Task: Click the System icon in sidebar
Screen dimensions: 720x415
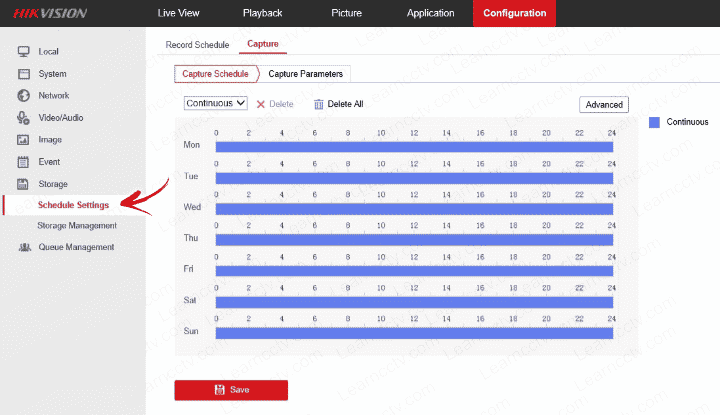Action: 23,74
